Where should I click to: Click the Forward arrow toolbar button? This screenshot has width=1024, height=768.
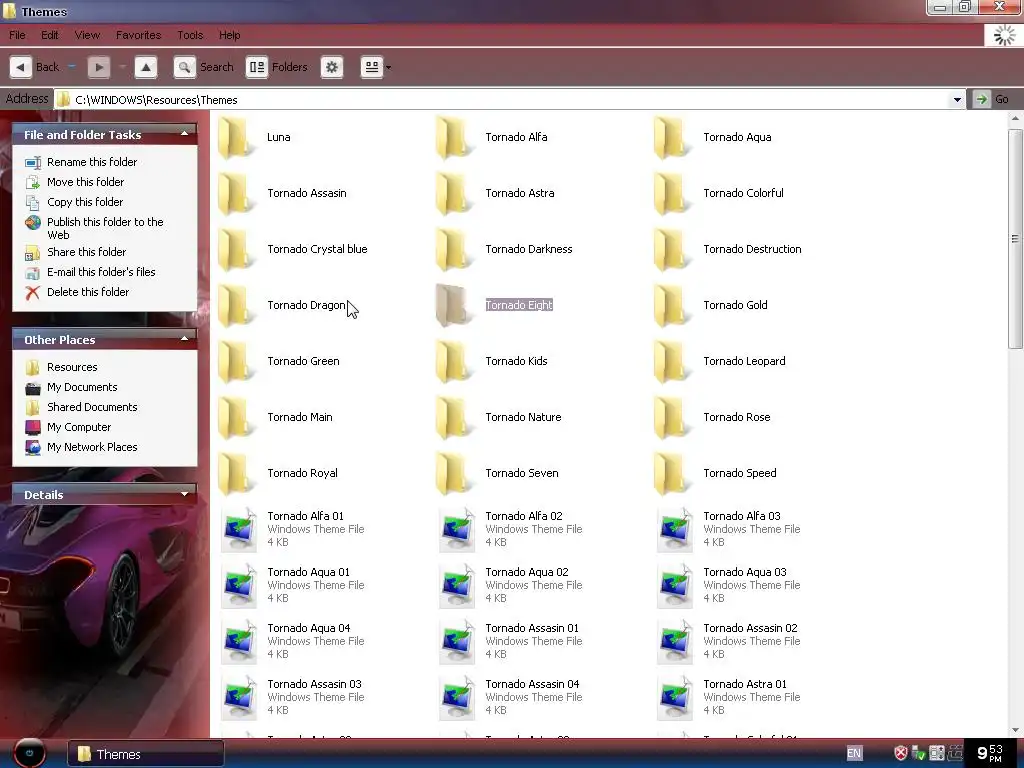coord(99,67)
